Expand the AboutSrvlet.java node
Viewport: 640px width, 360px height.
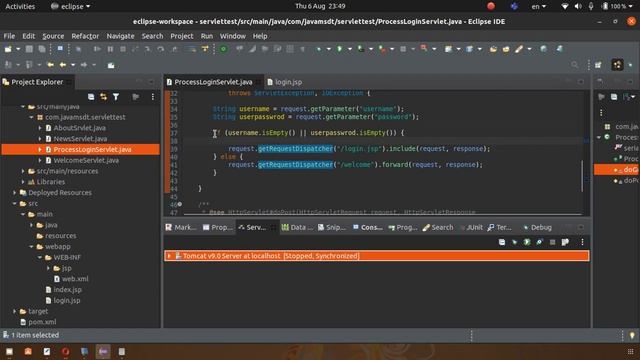click(40, 128)
